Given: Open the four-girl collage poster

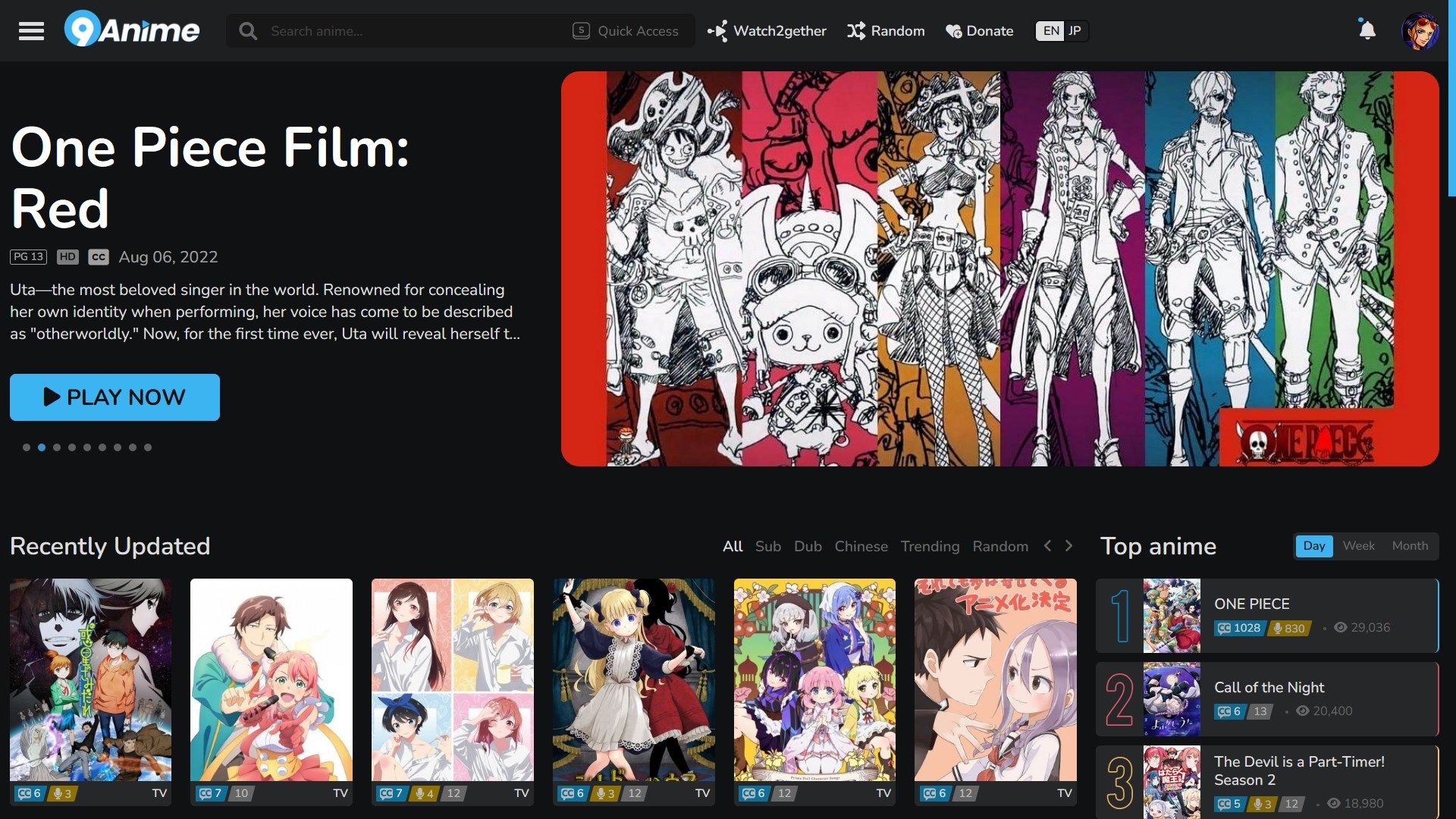Looking at the screenshot, I should point(453,680).
